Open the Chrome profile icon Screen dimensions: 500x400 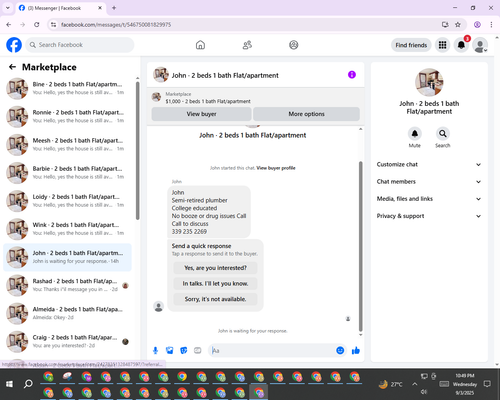pyautogui.click(x=477, y=25)
